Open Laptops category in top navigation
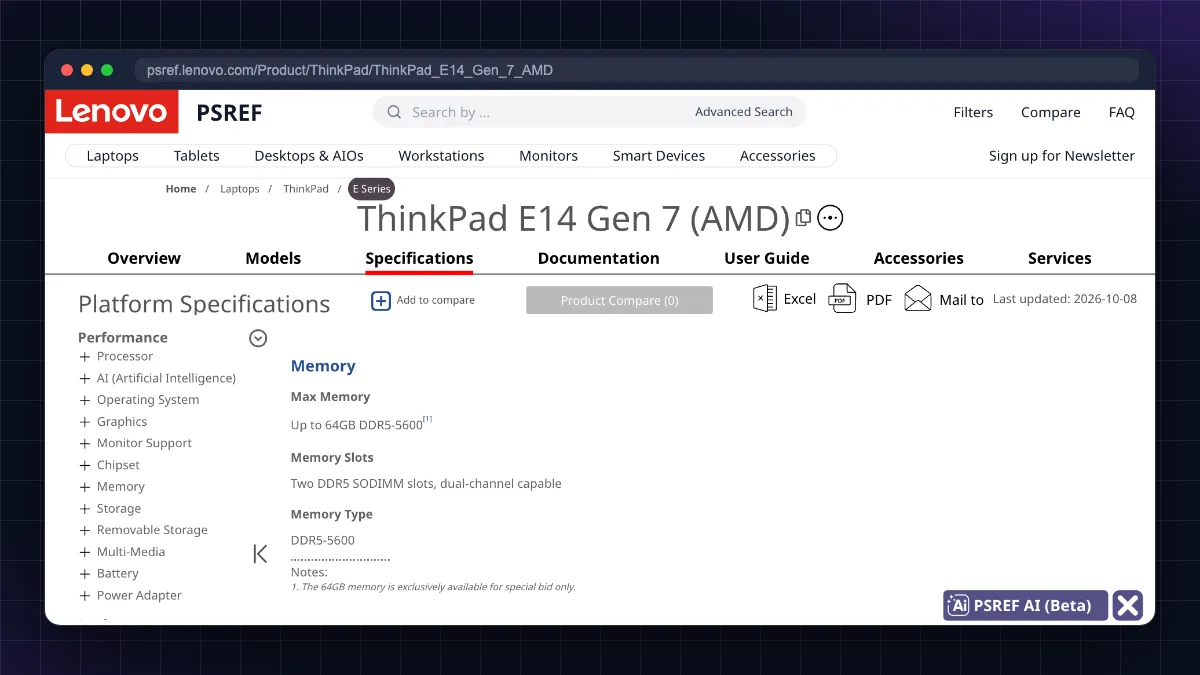 (113, 156)
